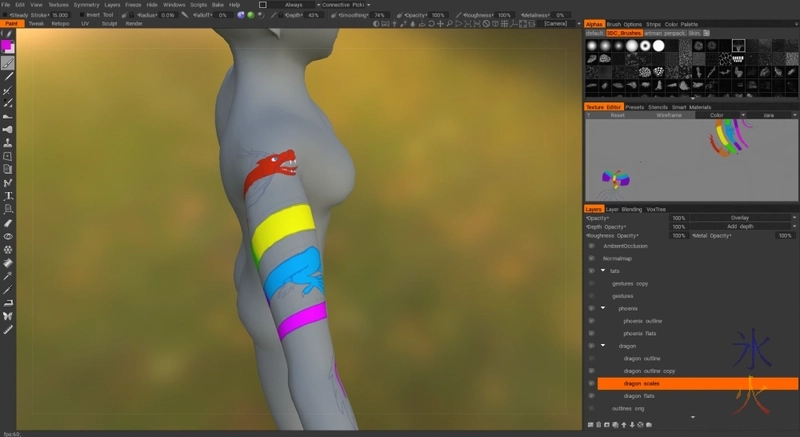Click the magenta foreground color swatch

pos(7,46)
